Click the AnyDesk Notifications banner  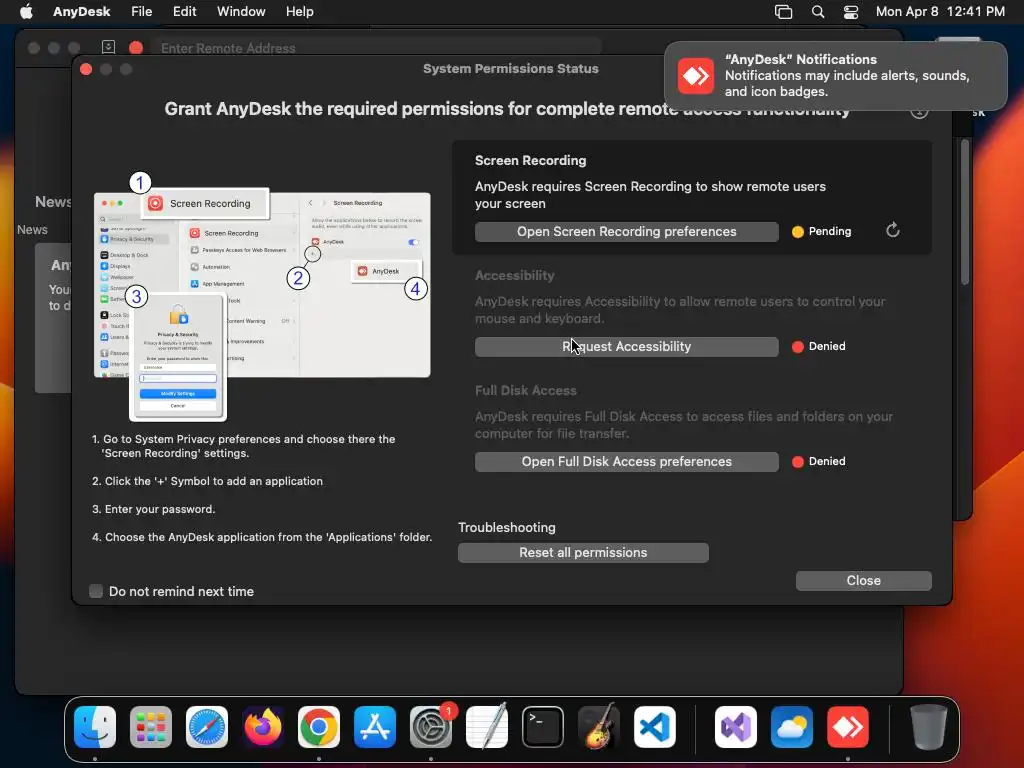[x=835, y=76]
